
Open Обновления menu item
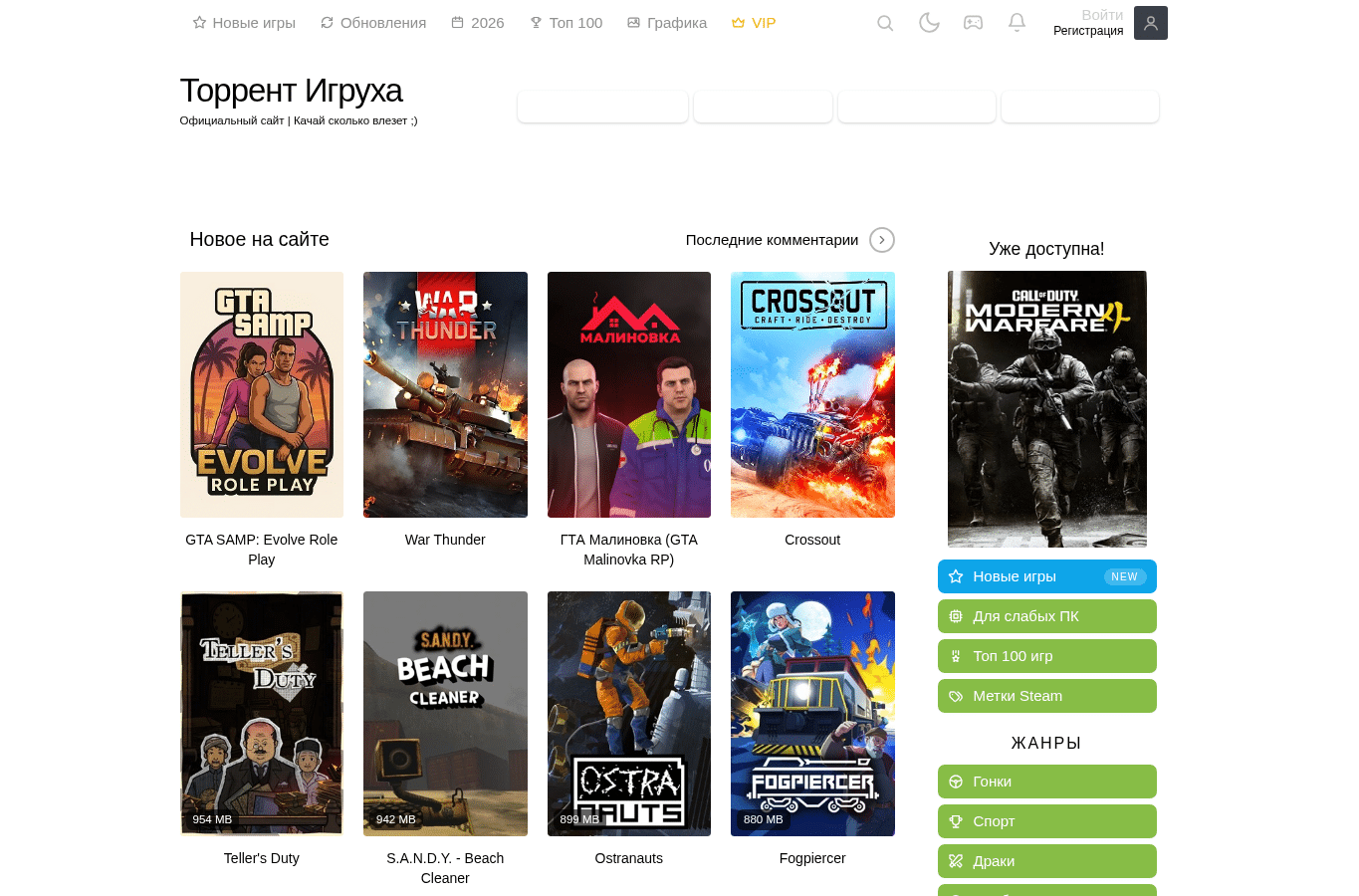[x=373, y=23]
